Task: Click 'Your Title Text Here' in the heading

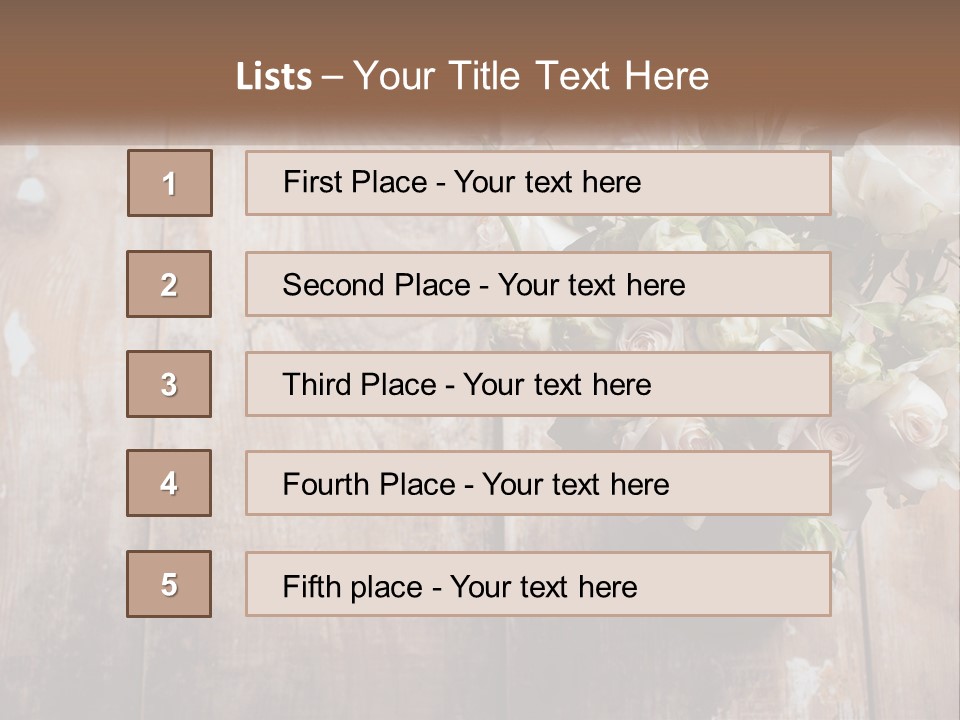Action: click(x=531, y=76)
